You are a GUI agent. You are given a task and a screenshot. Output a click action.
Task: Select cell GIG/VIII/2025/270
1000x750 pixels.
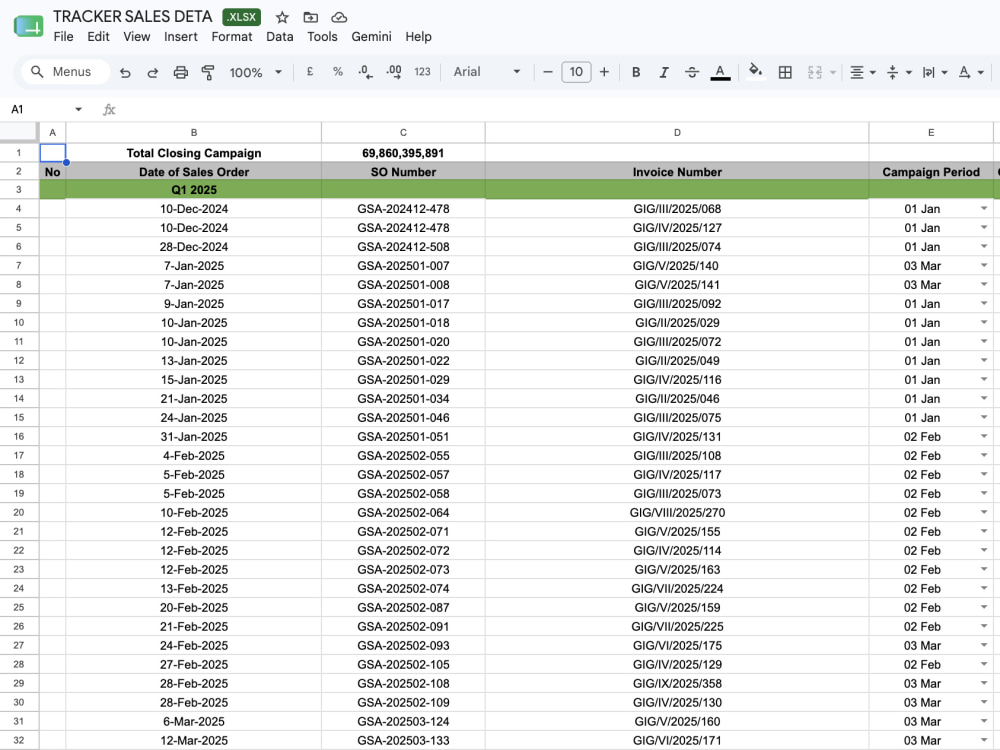(677, 513)
